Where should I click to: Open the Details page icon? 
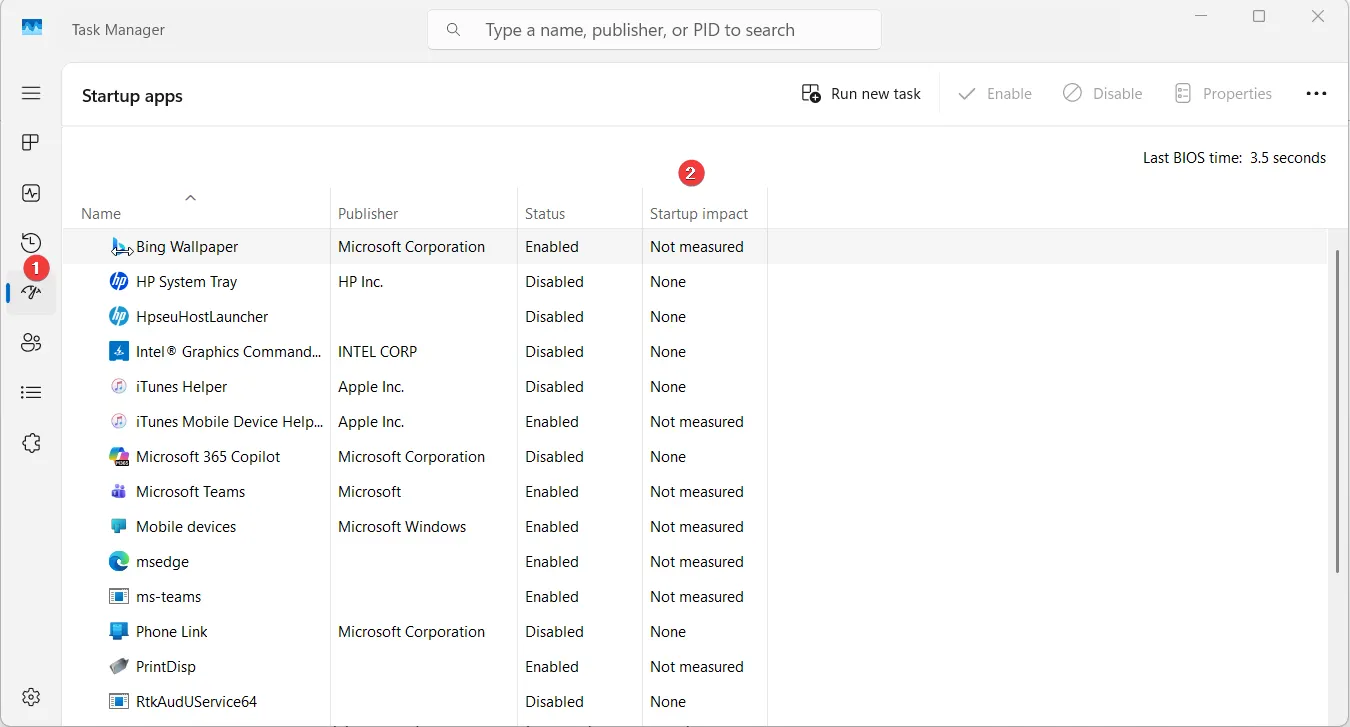point(31,393)
